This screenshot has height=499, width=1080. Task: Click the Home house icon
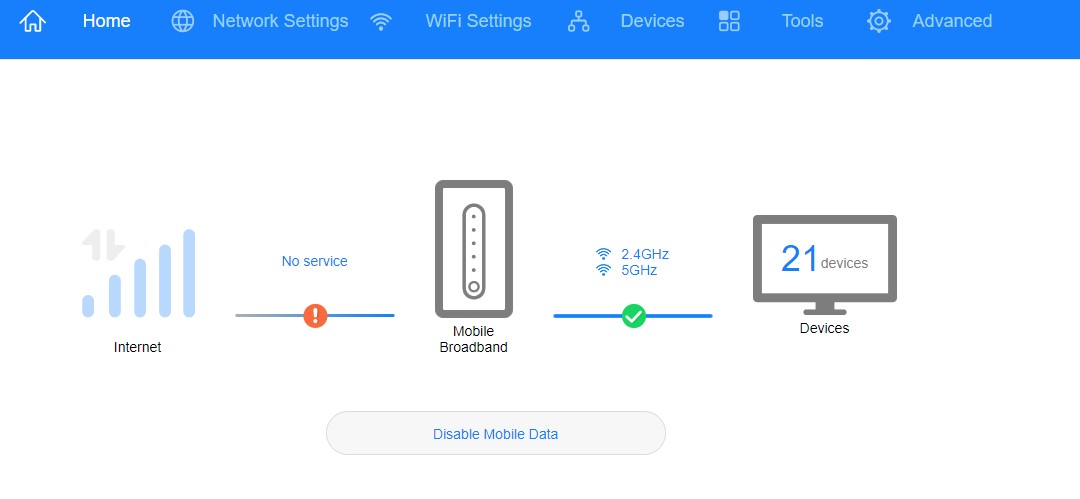click(33, 21)
